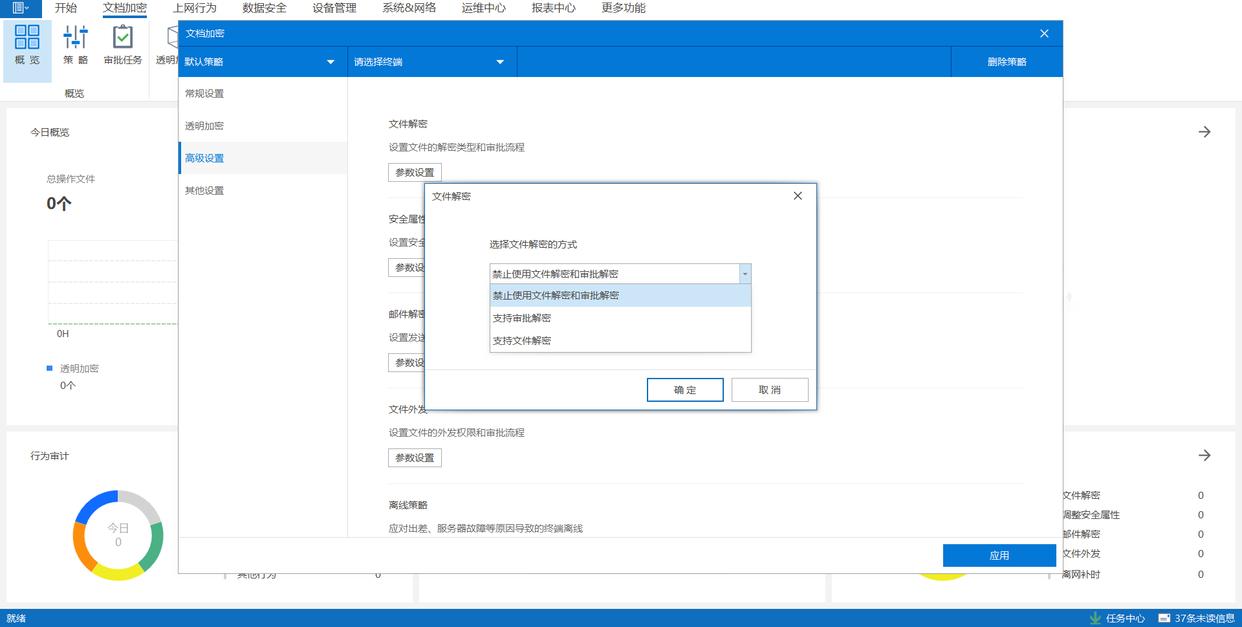
Task: Open the 文档加密 ribbon tab
Action: coord(125,8)
